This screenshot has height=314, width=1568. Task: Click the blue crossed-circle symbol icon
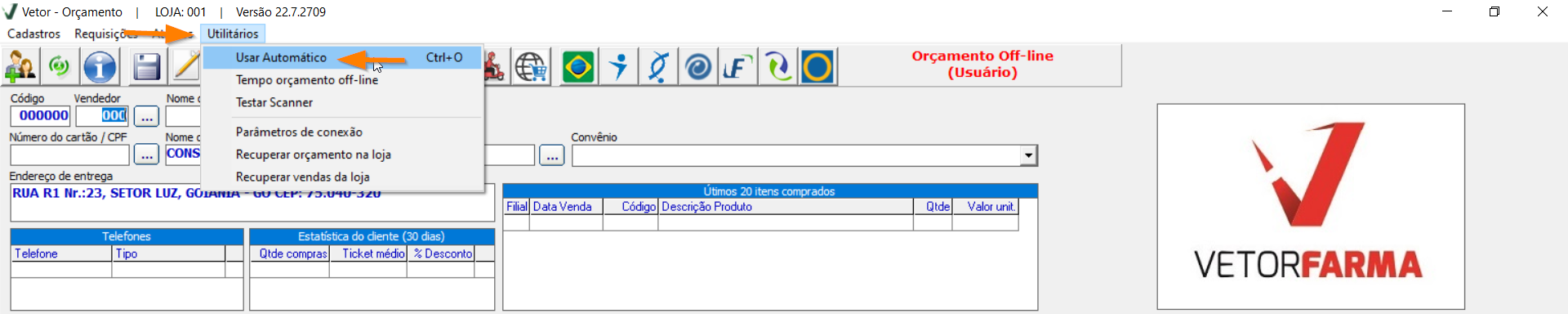658,66
